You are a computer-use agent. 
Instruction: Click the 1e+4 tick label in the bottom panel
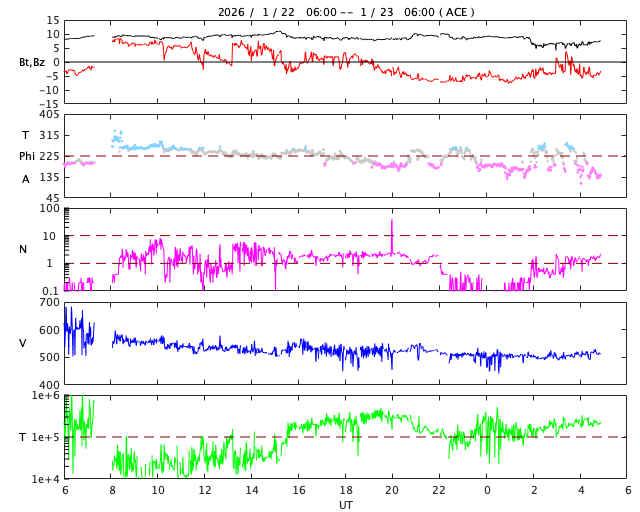click(x=46, y=479)
